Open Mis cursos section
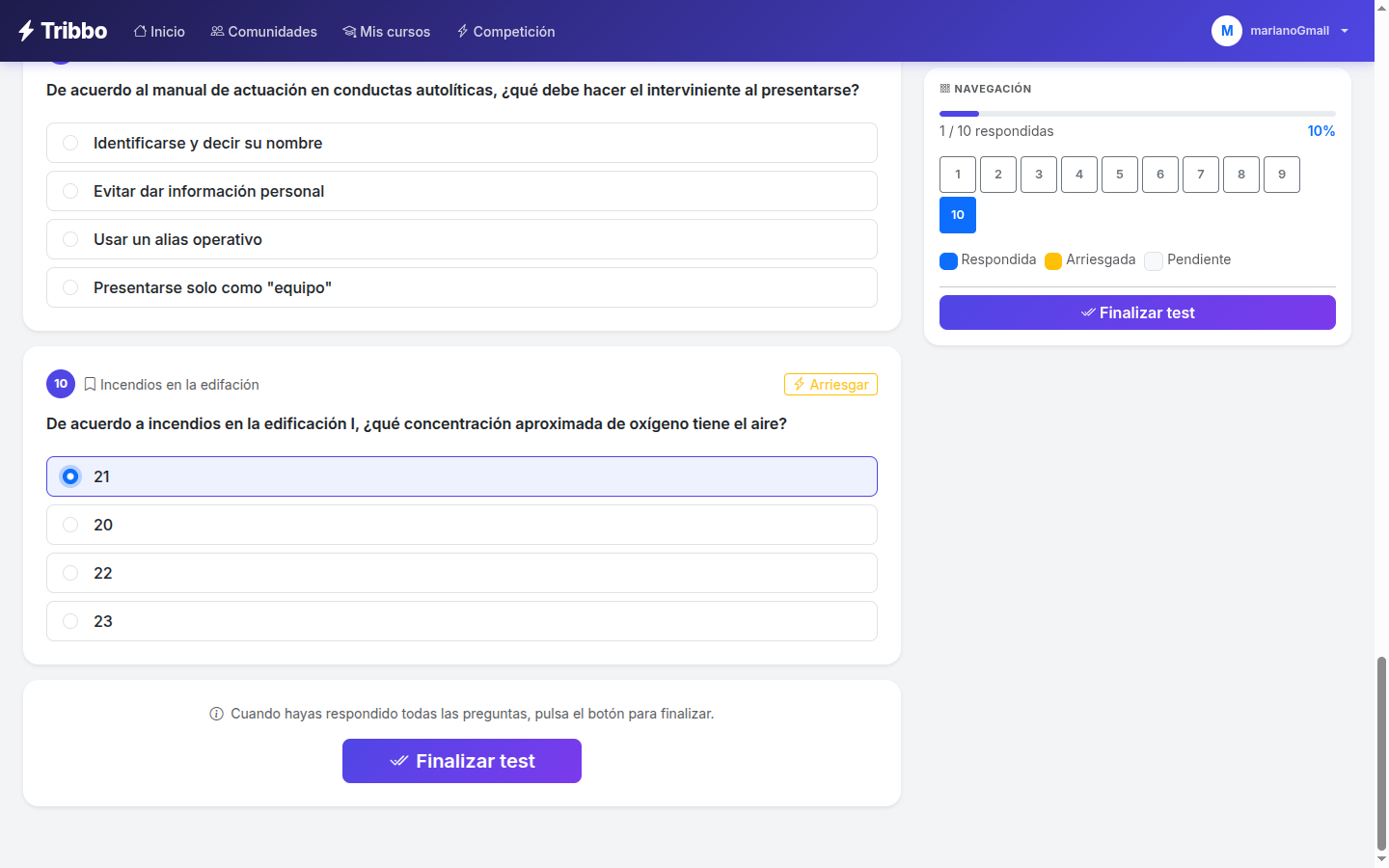The width and height of the screenshot is (1389, 868). pyautogui.click(x=386, y=31)
